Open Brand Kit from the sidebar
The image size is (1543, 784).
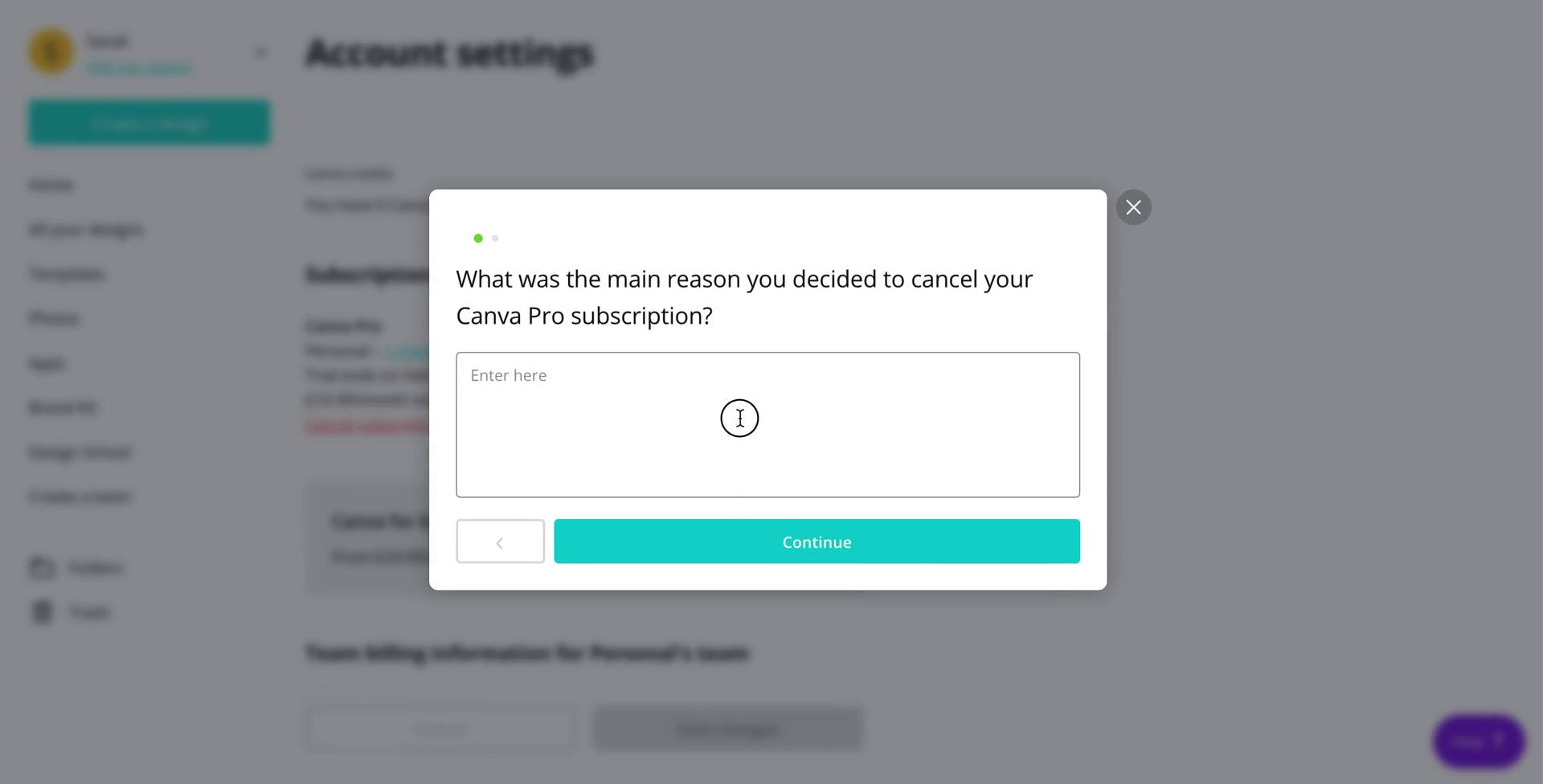click(61, 407)
